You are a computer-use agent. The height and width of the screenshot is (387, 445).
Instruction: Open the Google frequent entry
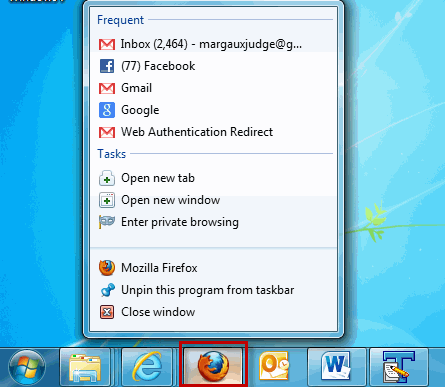[x=213, y=110]
